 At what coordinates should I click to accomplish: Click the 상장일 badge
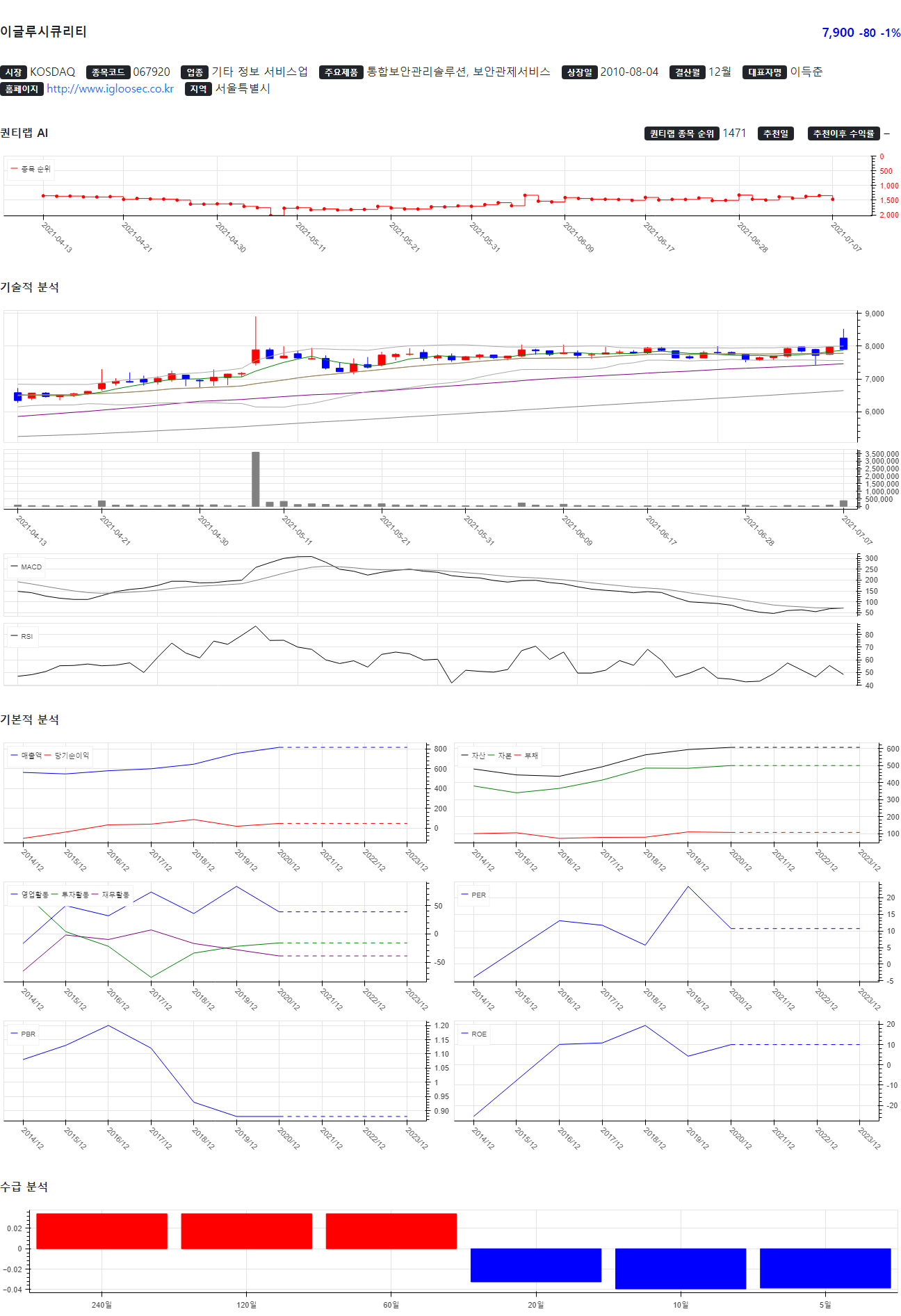point(579,72)
